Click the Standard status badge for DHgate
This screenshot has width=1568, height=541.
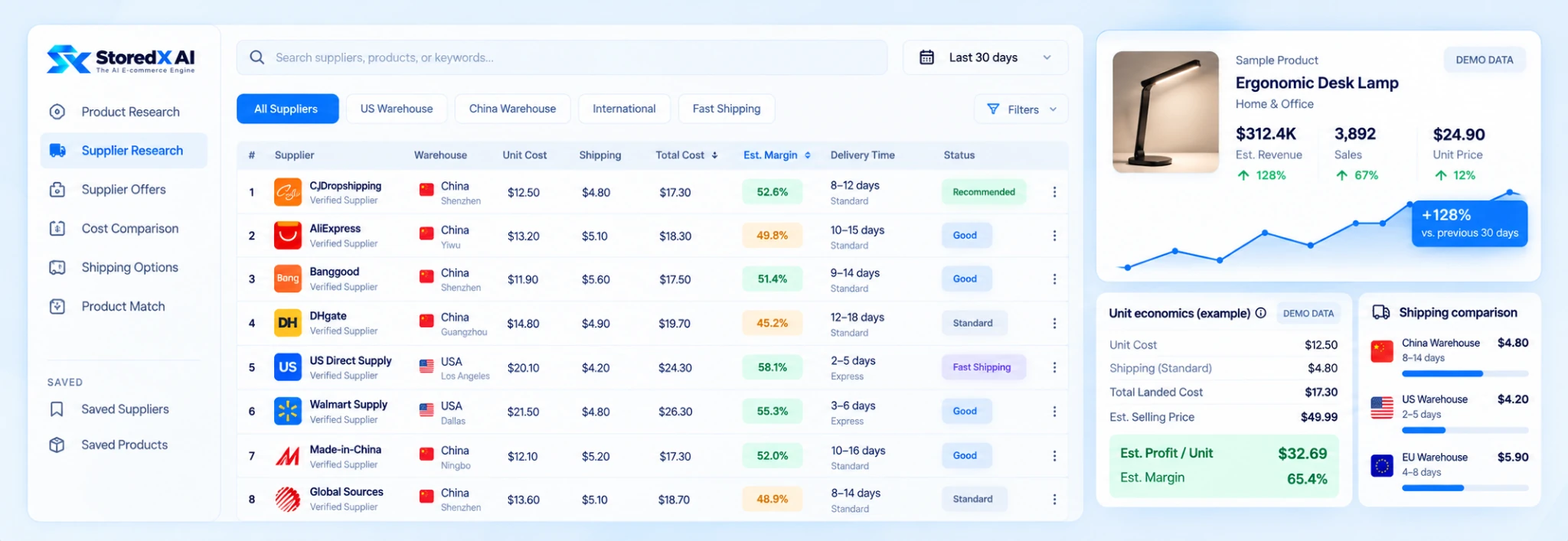pos(973,323)
